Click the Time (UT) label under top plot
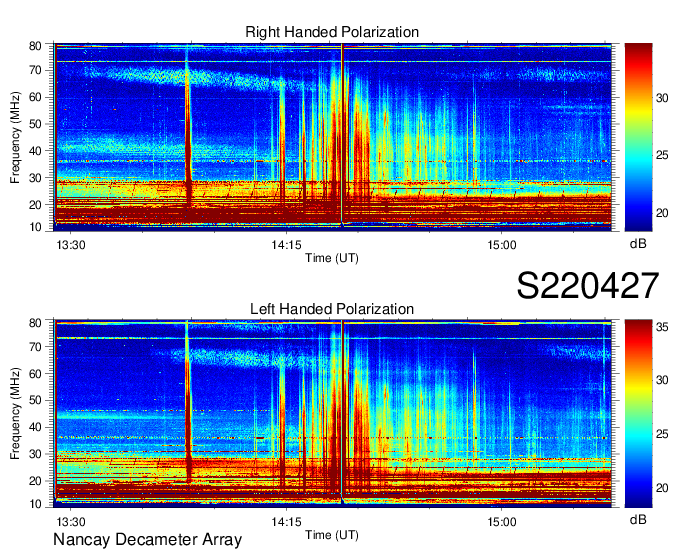Image resolution: width=680 pixels, height=552 pixels. click(x=332, y=258)
